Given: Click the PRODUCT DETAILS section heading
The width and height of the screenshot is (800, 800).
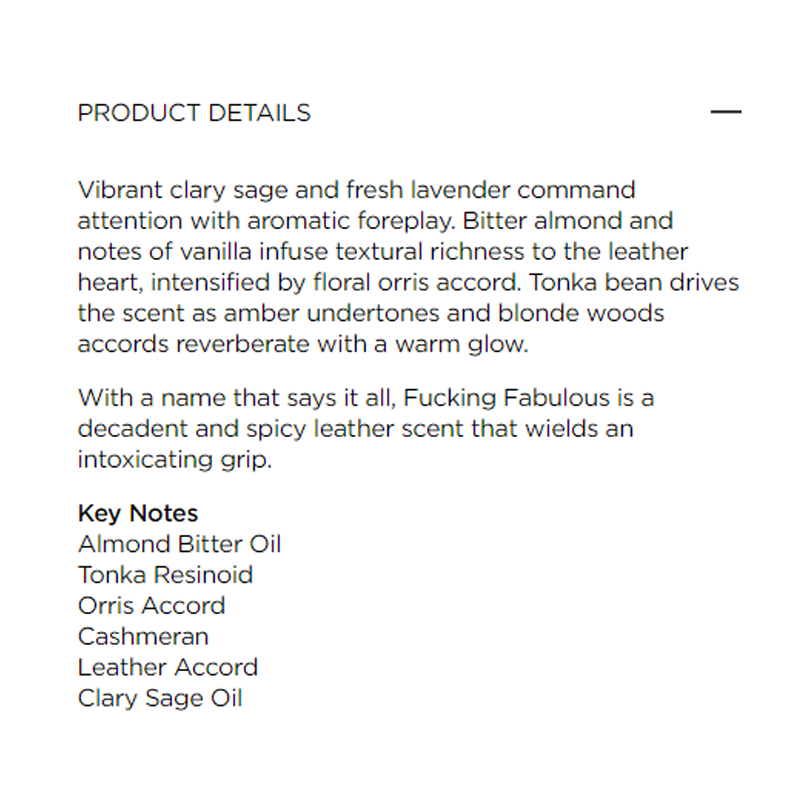Looking at the screenshot, I should pos(194,113).
